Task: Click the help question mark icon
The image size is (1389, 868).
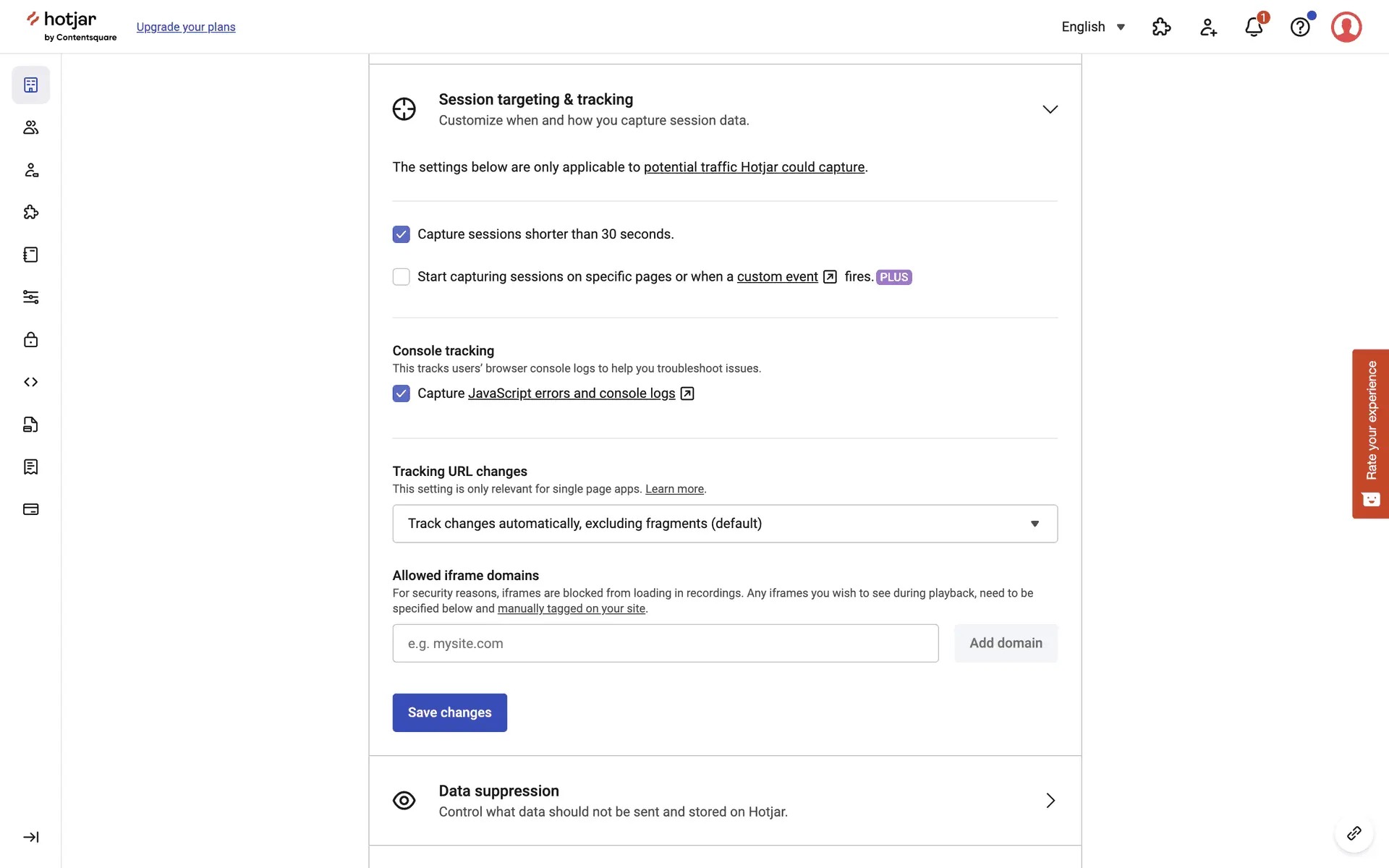Action: tap(1300, 27)
